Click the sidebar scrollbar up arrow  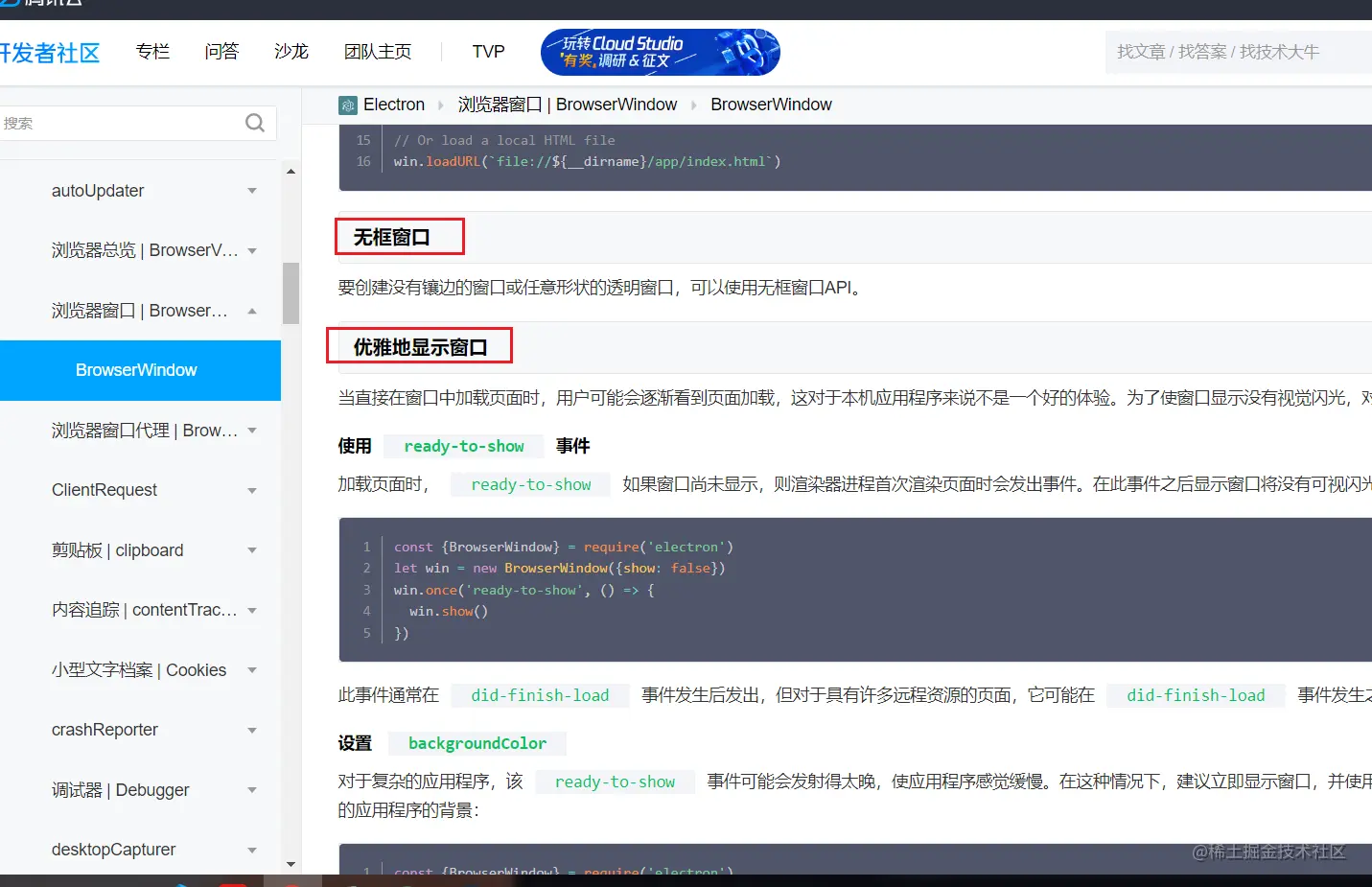click(291, 172)
